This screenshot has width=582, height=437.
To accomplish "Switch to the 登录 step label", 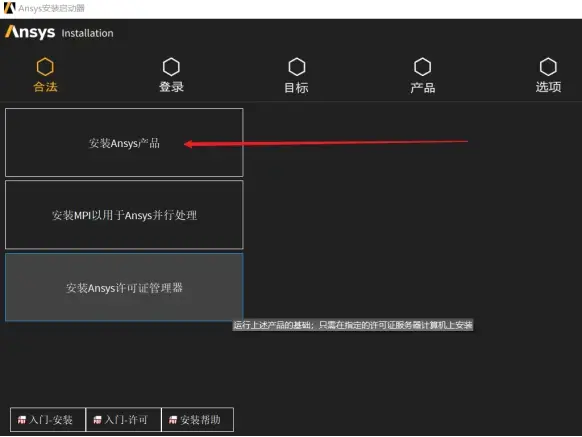I will [x=171, y=87].
